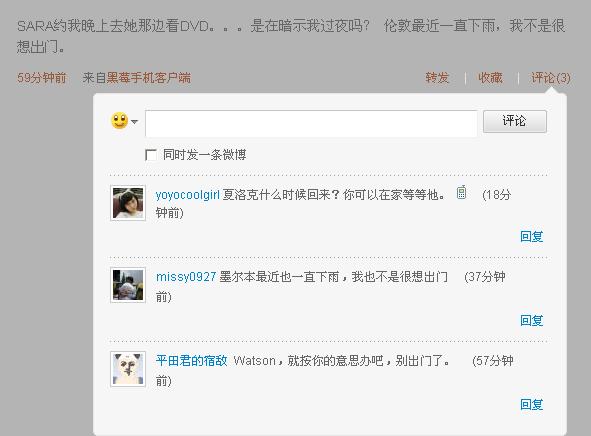The image size is (591, 436).
Task: Open the 59分钟前 timestamp link
Action: coord(42,78)
